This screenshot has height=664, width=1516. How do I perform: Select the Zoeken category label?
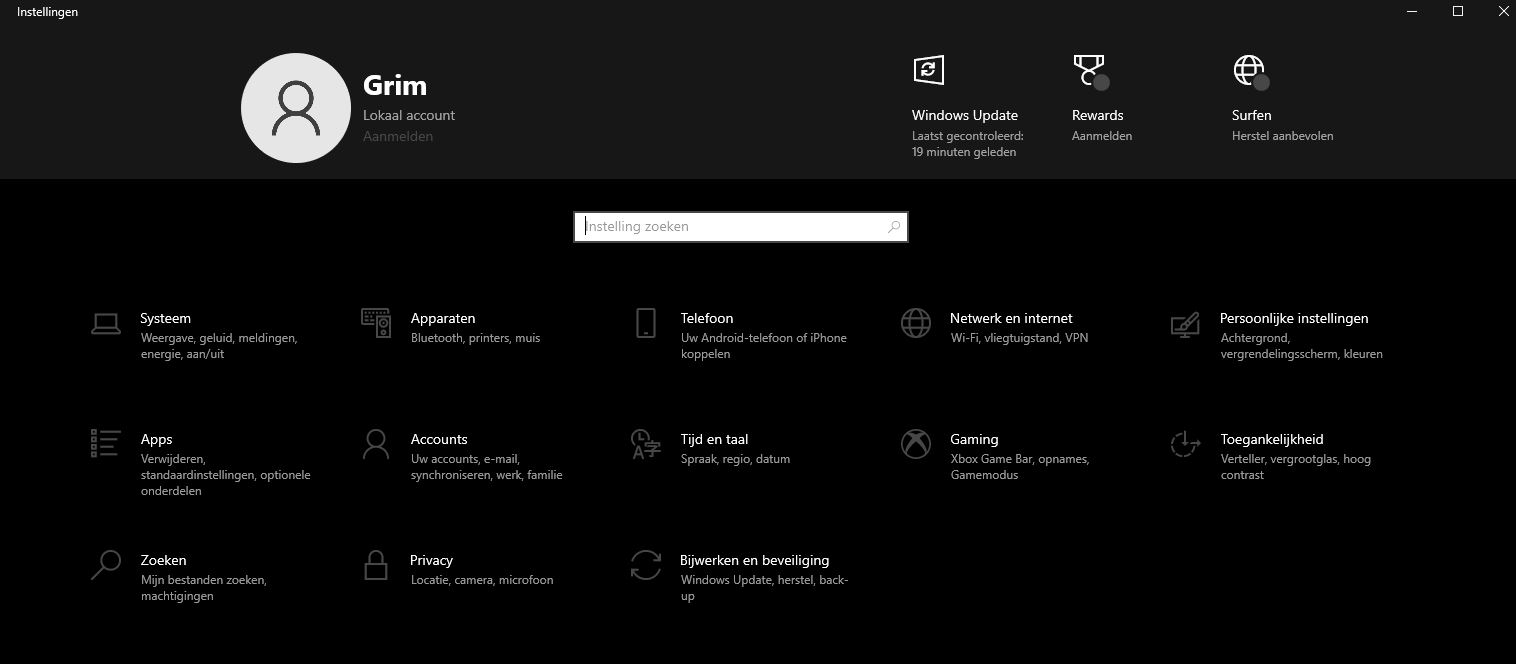[x=164, y=560]
